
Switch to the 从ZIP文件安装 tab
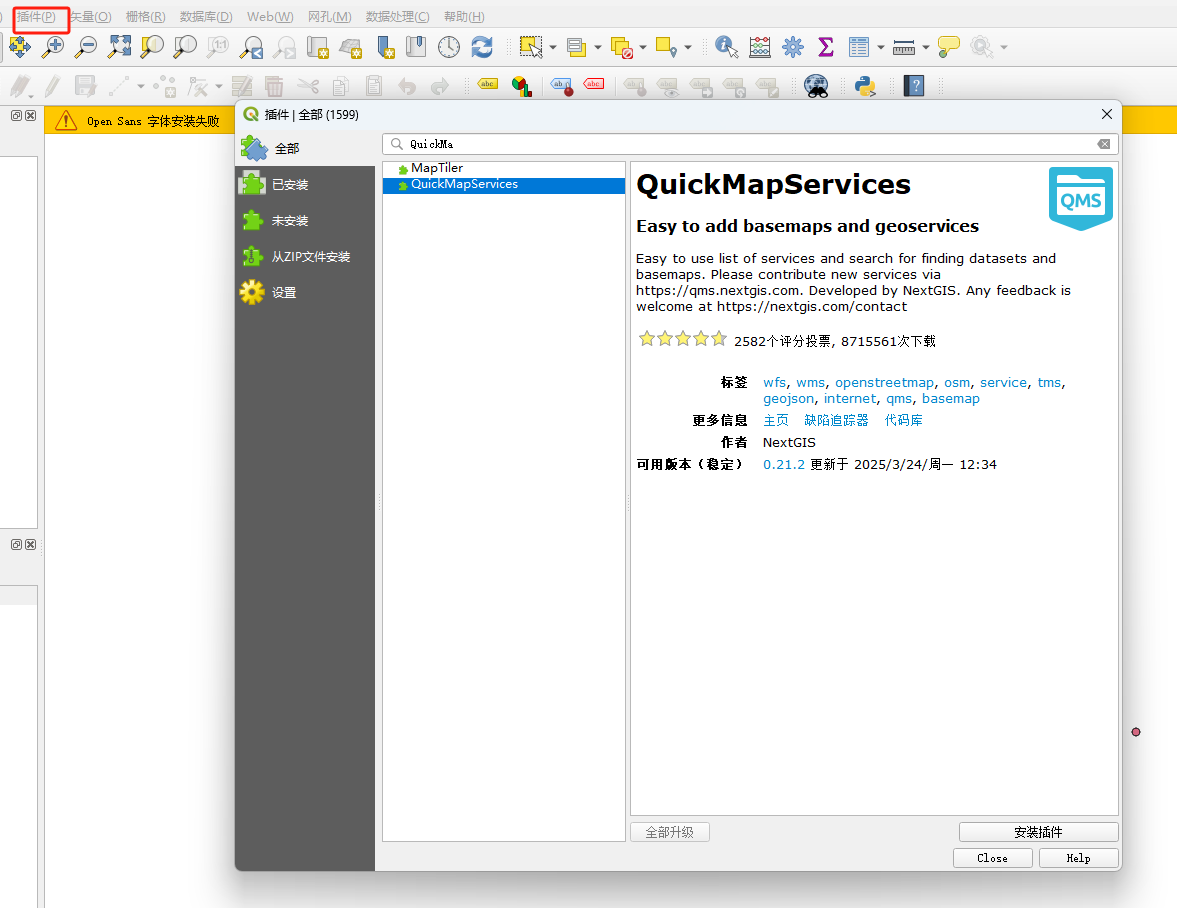coord(310,257)
